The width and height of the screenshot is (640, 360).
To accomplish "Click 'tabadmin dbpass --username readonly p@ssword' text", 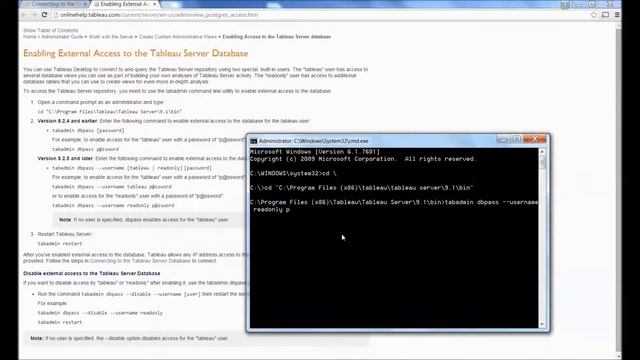I will coord(113,206).
